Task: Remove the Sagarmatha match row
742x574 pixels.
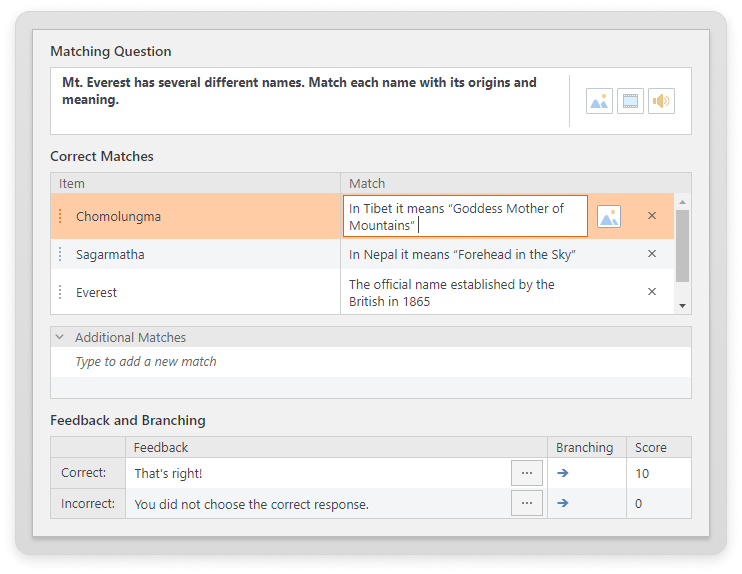Action: coord(652,254)
